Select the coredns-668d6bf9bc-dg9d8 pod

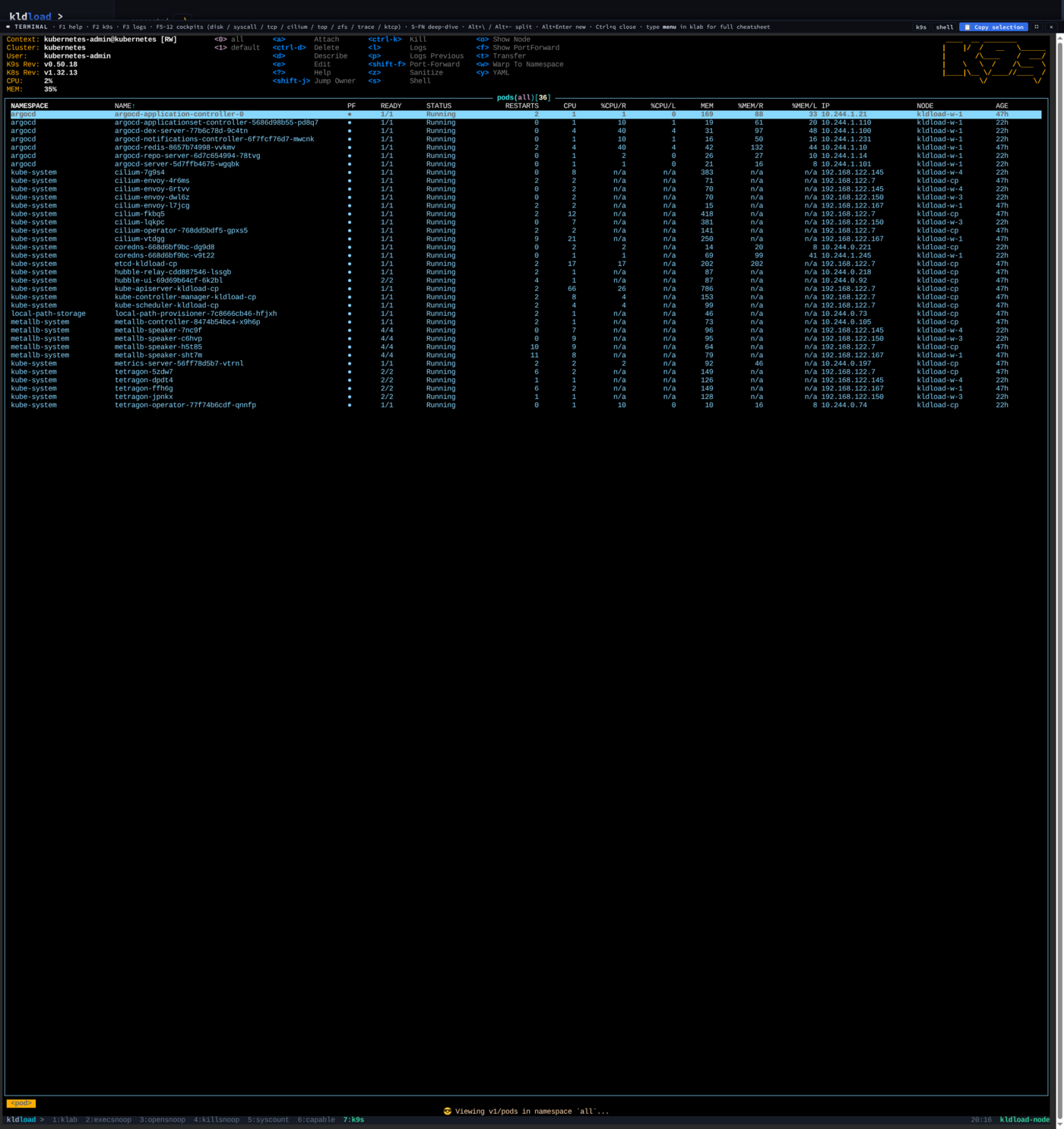pyautogui.click(x=526, y=247)
